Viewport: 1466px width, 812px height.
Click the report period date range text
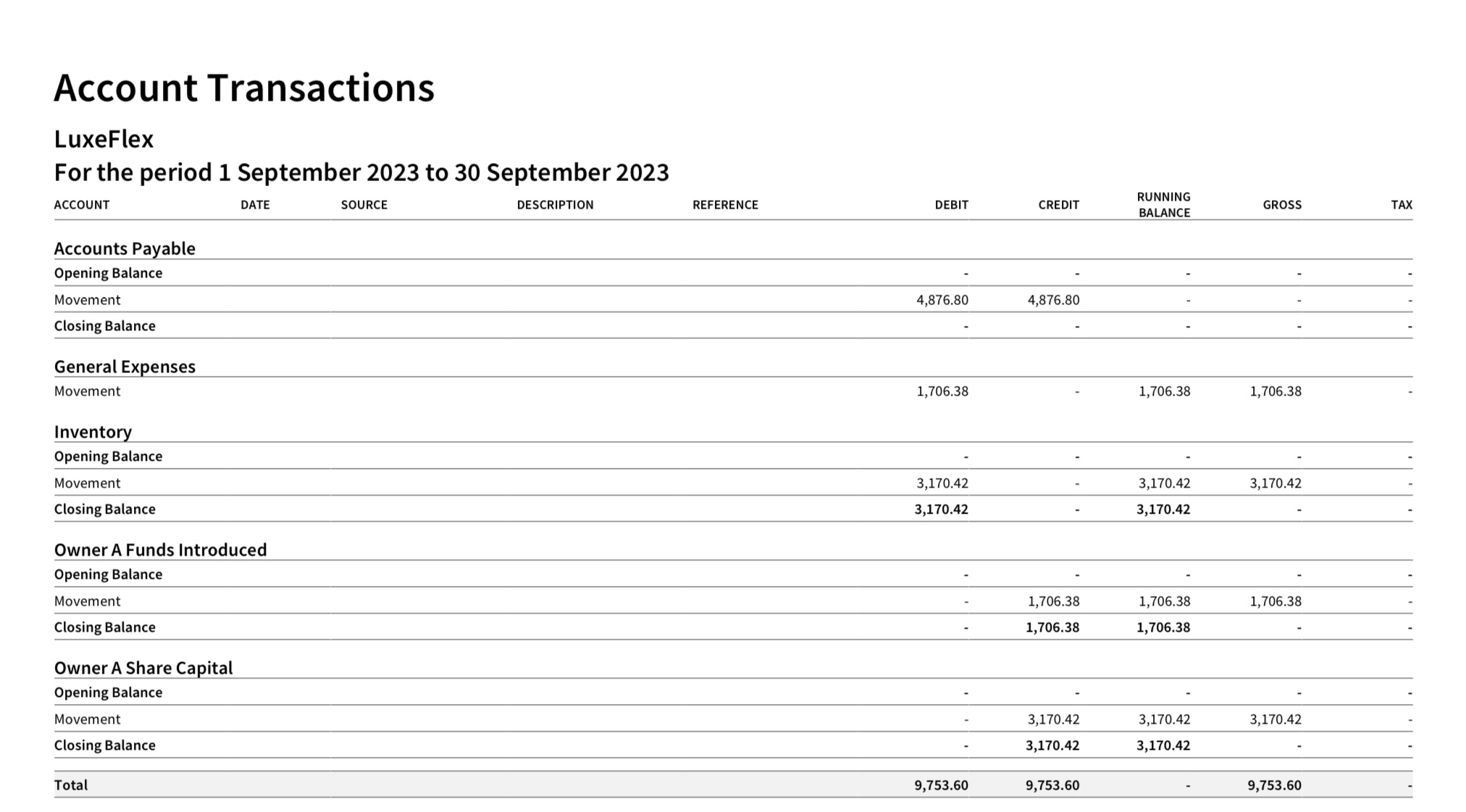pos(361,172)
